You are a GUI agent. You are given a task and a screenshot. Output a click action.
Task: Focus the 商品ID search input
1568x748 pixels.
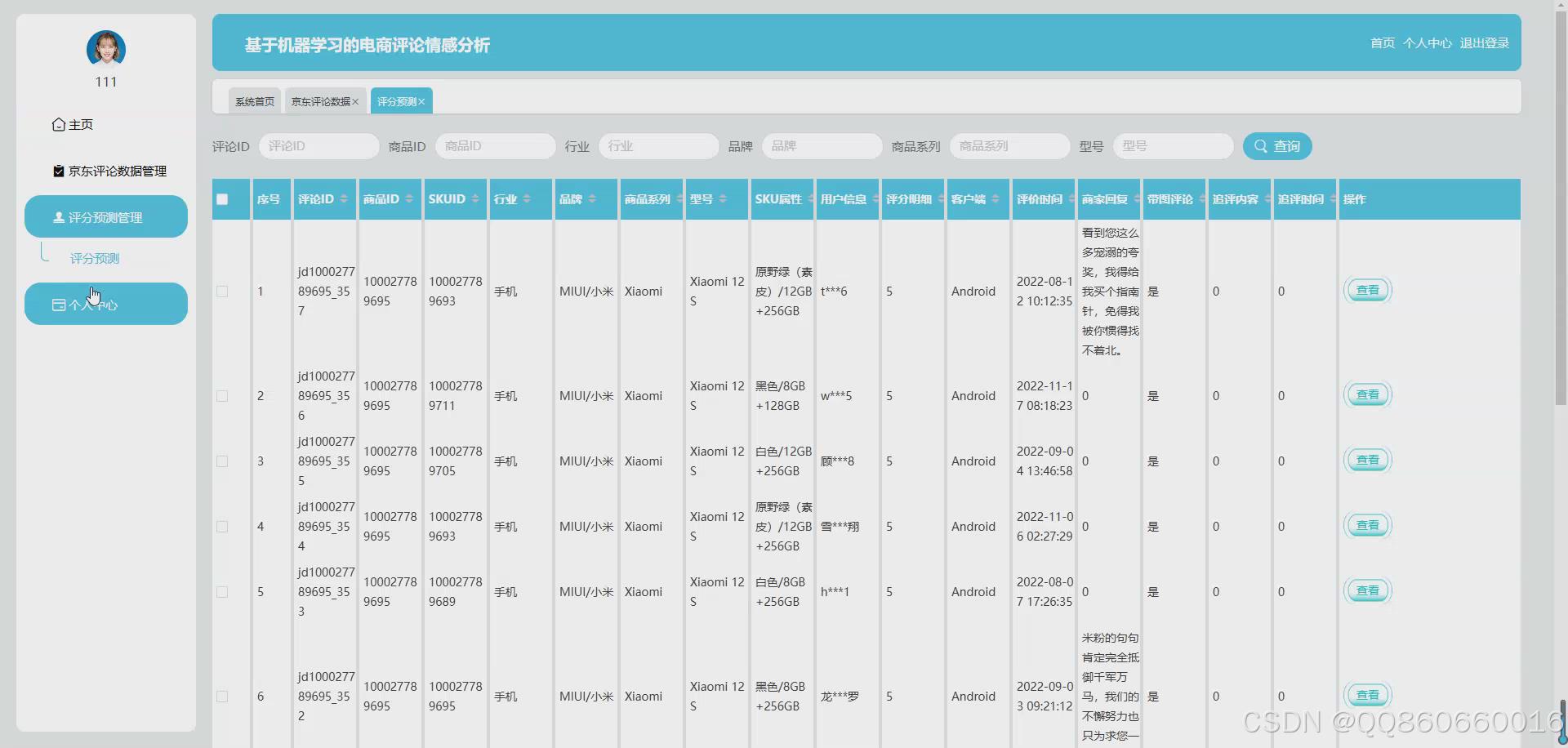click(496, 146)
